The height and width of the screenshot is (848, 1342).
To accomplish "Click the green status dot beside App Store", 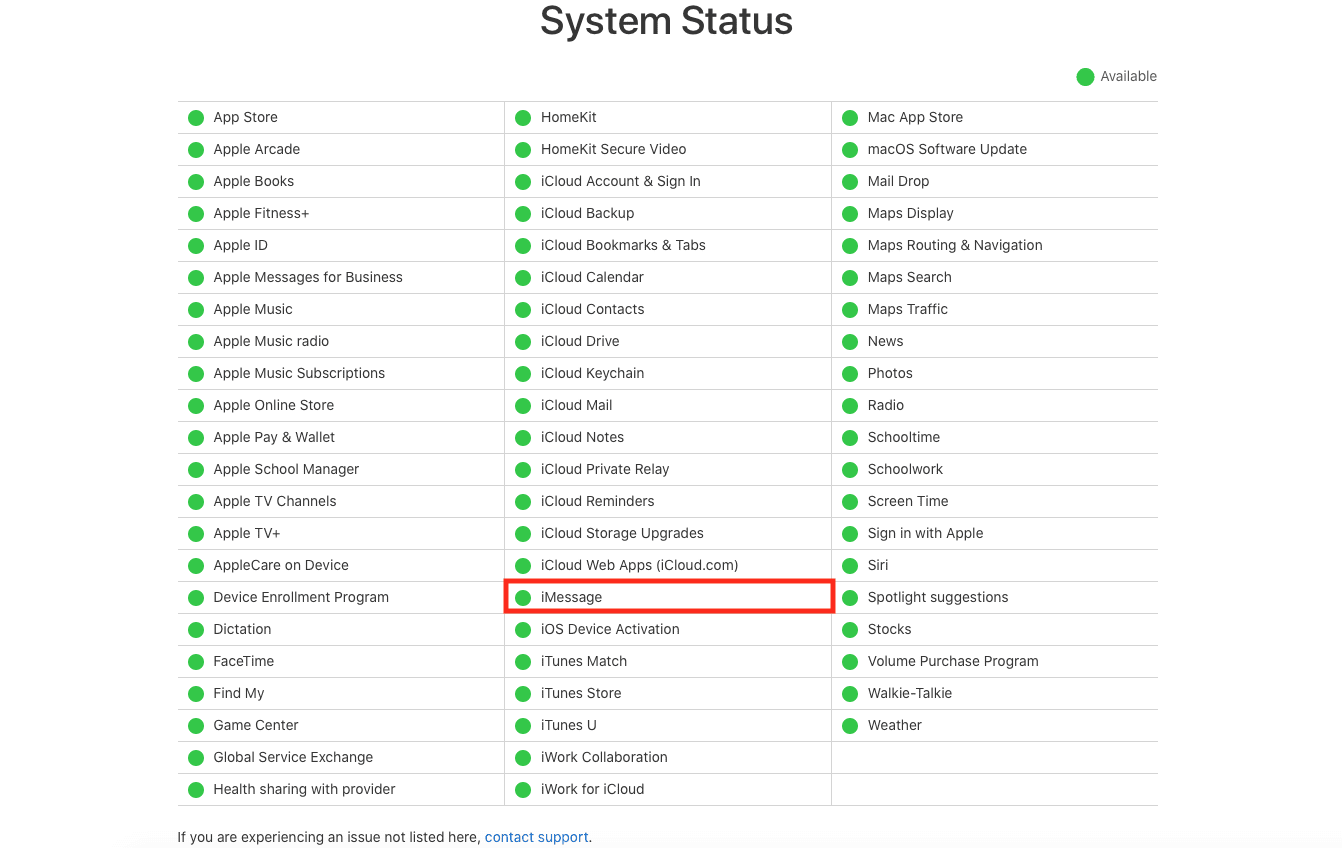I will pos(196,118).
